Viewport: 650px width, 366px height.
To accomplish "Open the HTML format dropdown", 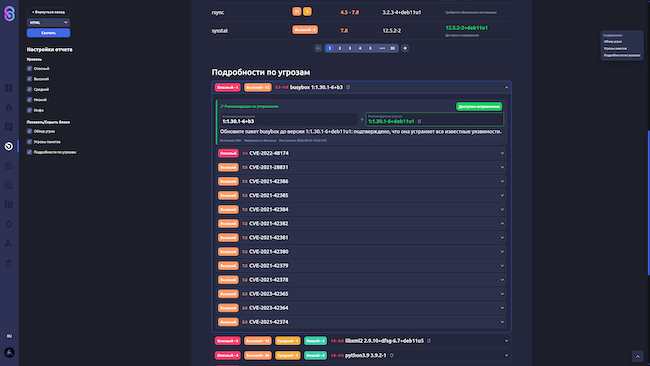I will click(x=49, y=22).
